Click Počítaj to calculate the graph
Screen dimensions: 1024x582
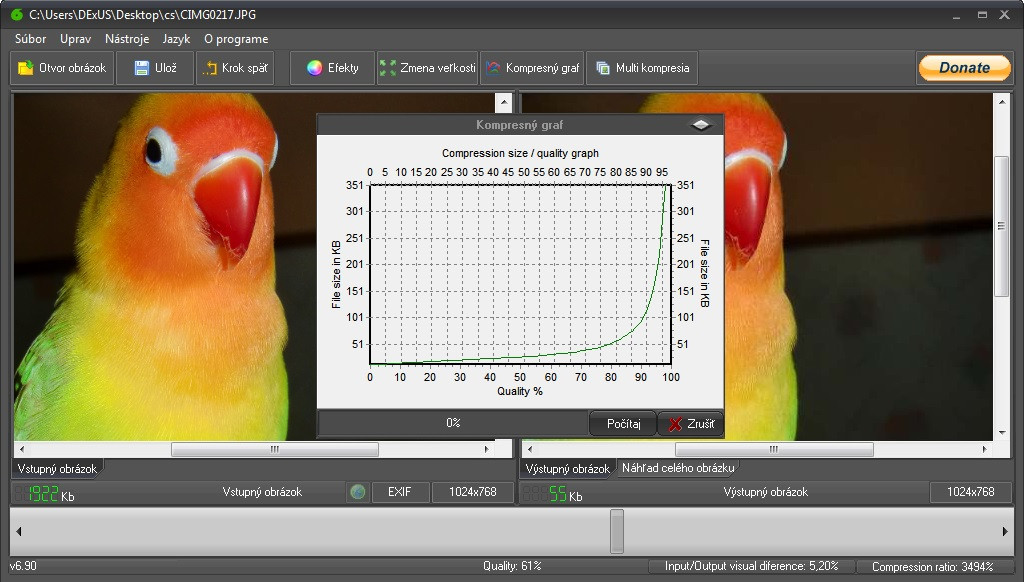point(623,424)
